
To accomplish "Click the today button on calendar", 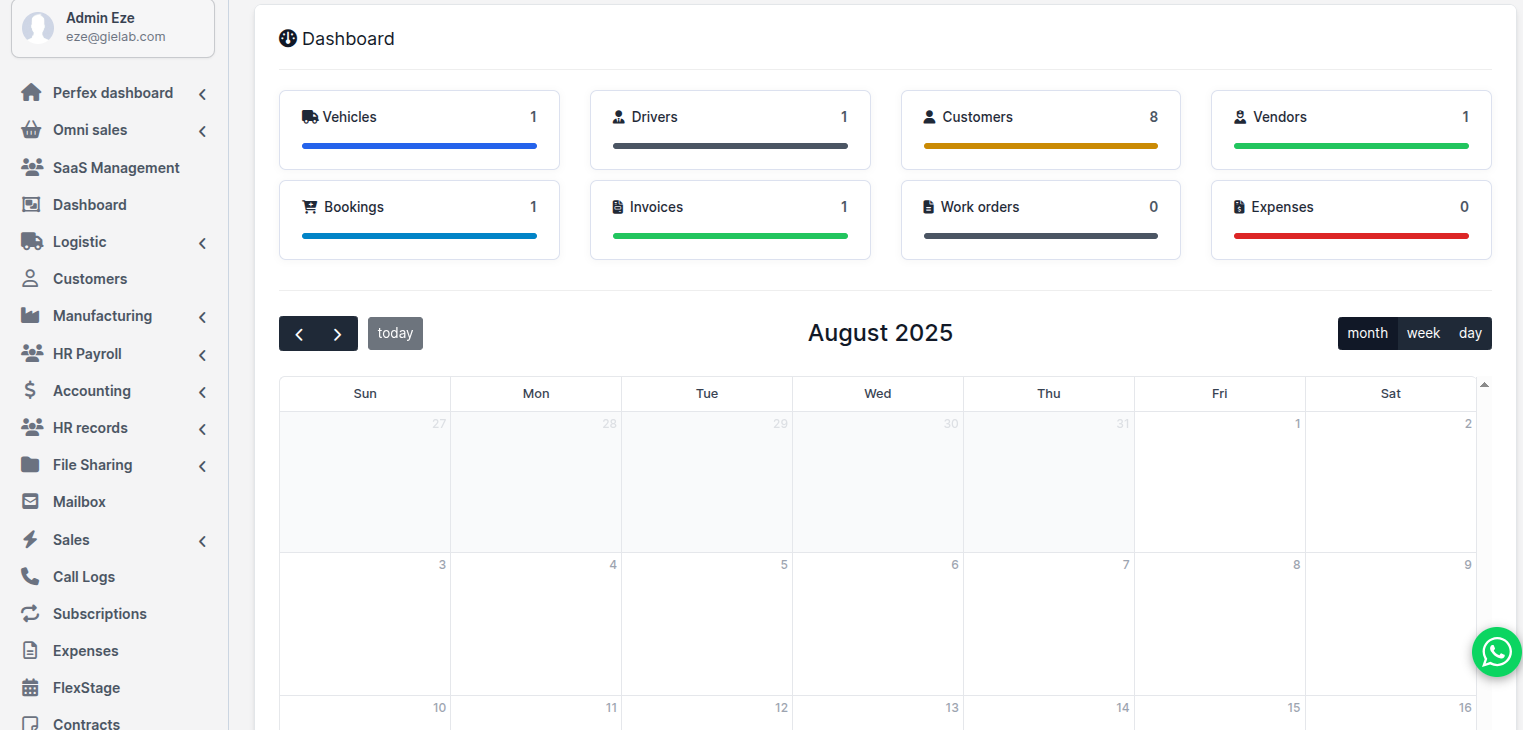I will tap(395, 333).
